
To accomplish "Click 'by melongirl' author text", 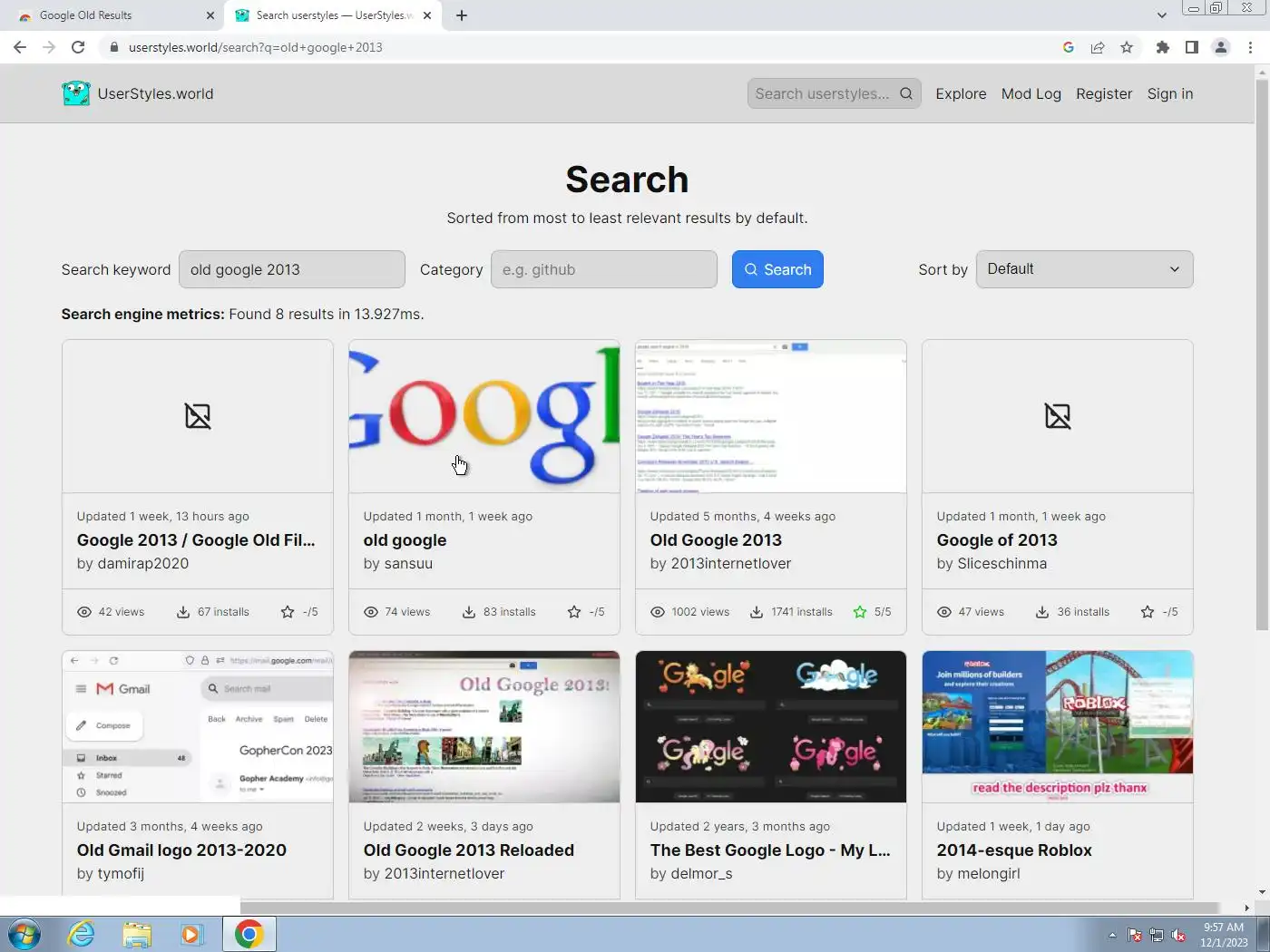I will (x=978, y=874).
